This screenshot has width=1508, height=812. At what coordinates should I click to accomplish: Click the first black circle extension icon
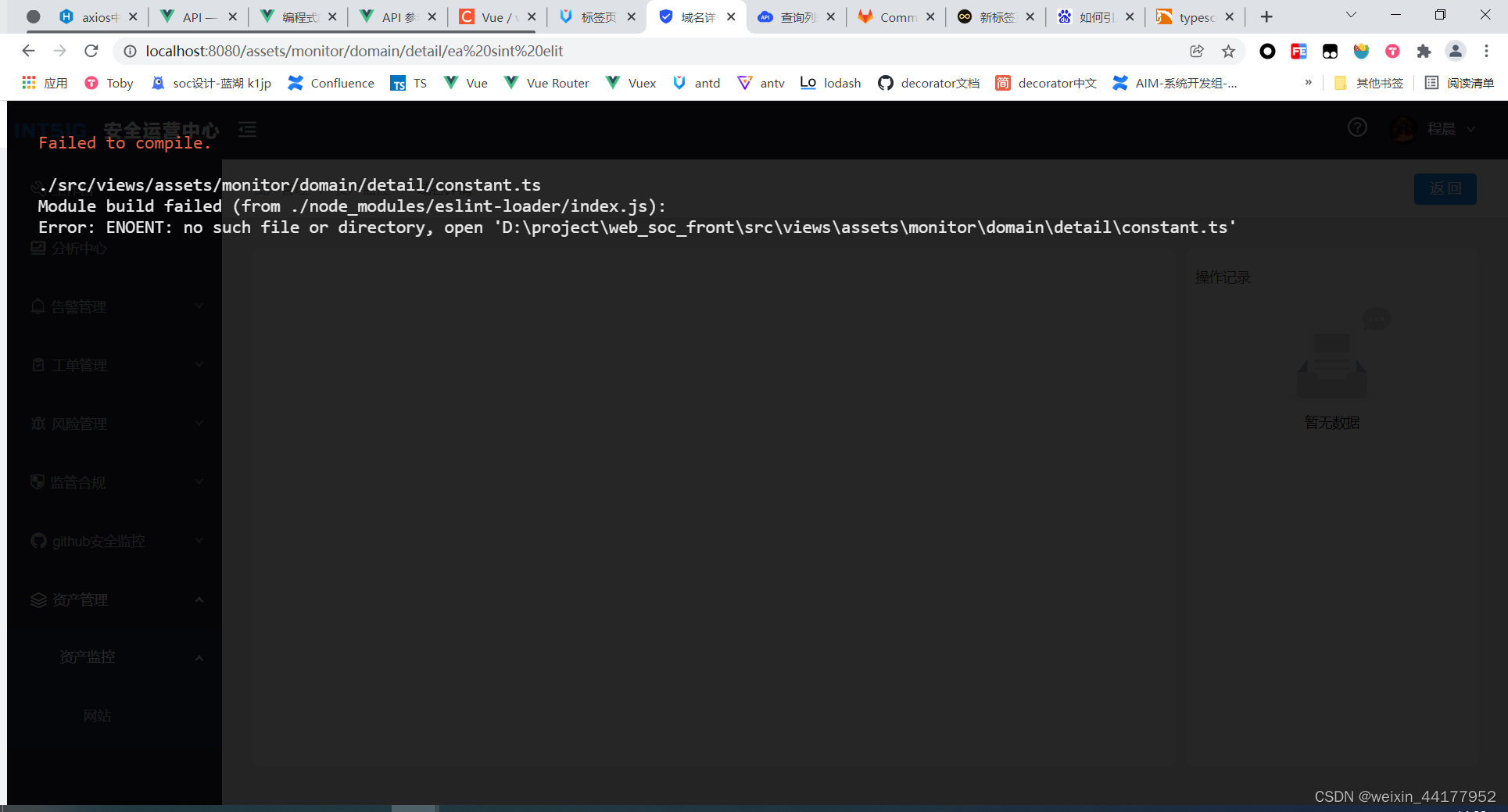click(x=1267, y=51)
